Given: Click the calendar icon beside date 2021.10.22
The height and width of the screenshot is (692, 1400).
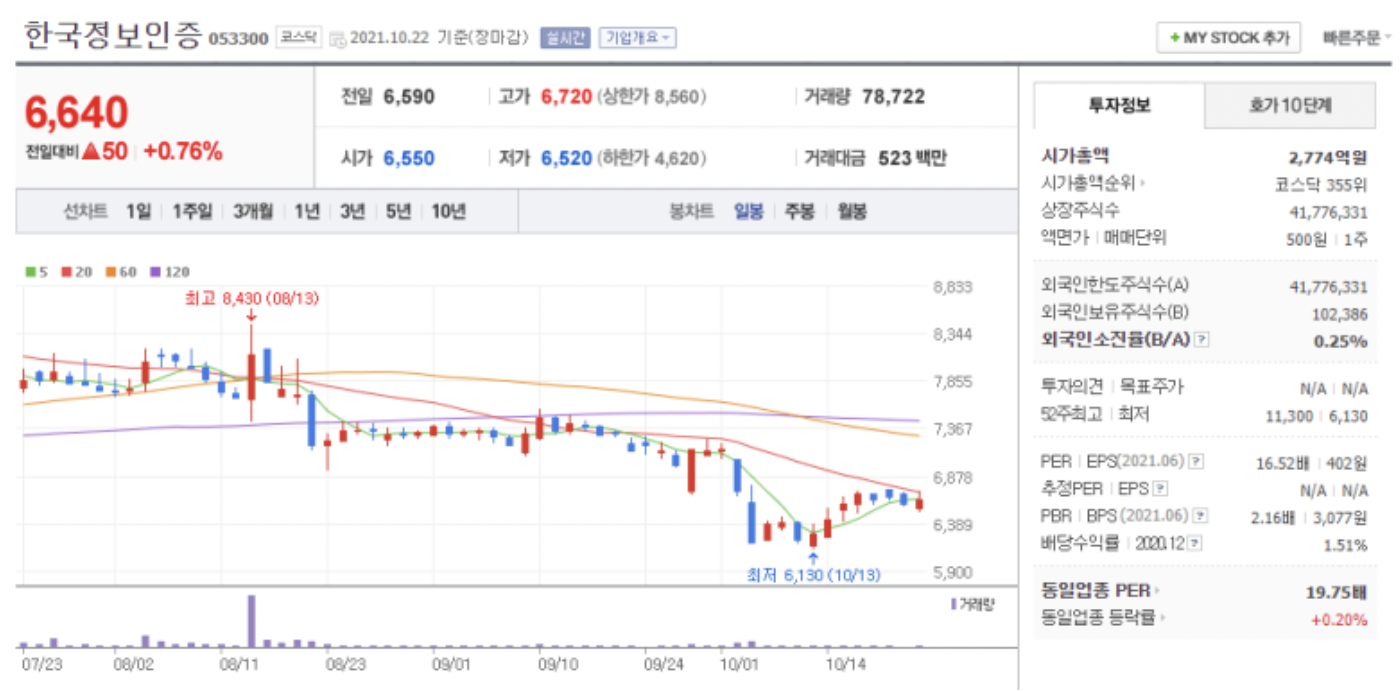Looking at the screenshot, I should point(337,39).
